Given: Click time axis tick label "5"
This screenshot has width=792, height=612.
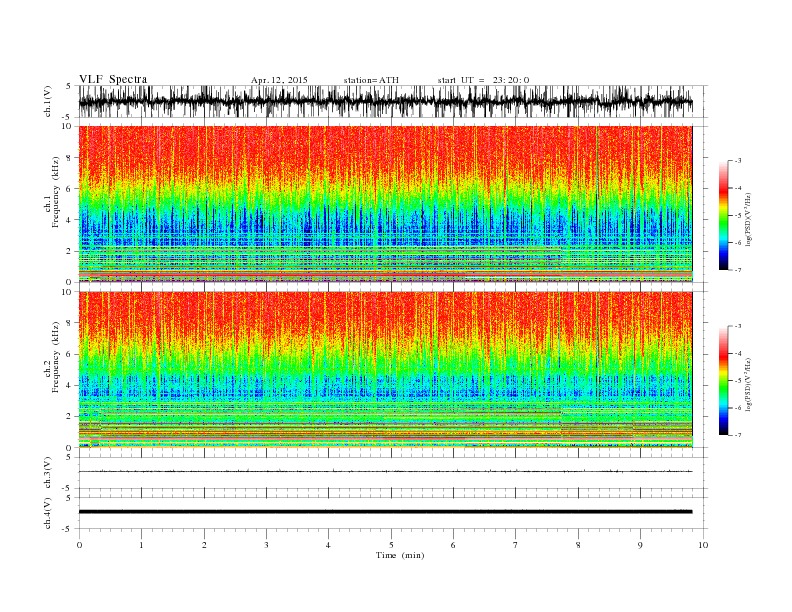Looking at the screenshot, I should point(391,545).
